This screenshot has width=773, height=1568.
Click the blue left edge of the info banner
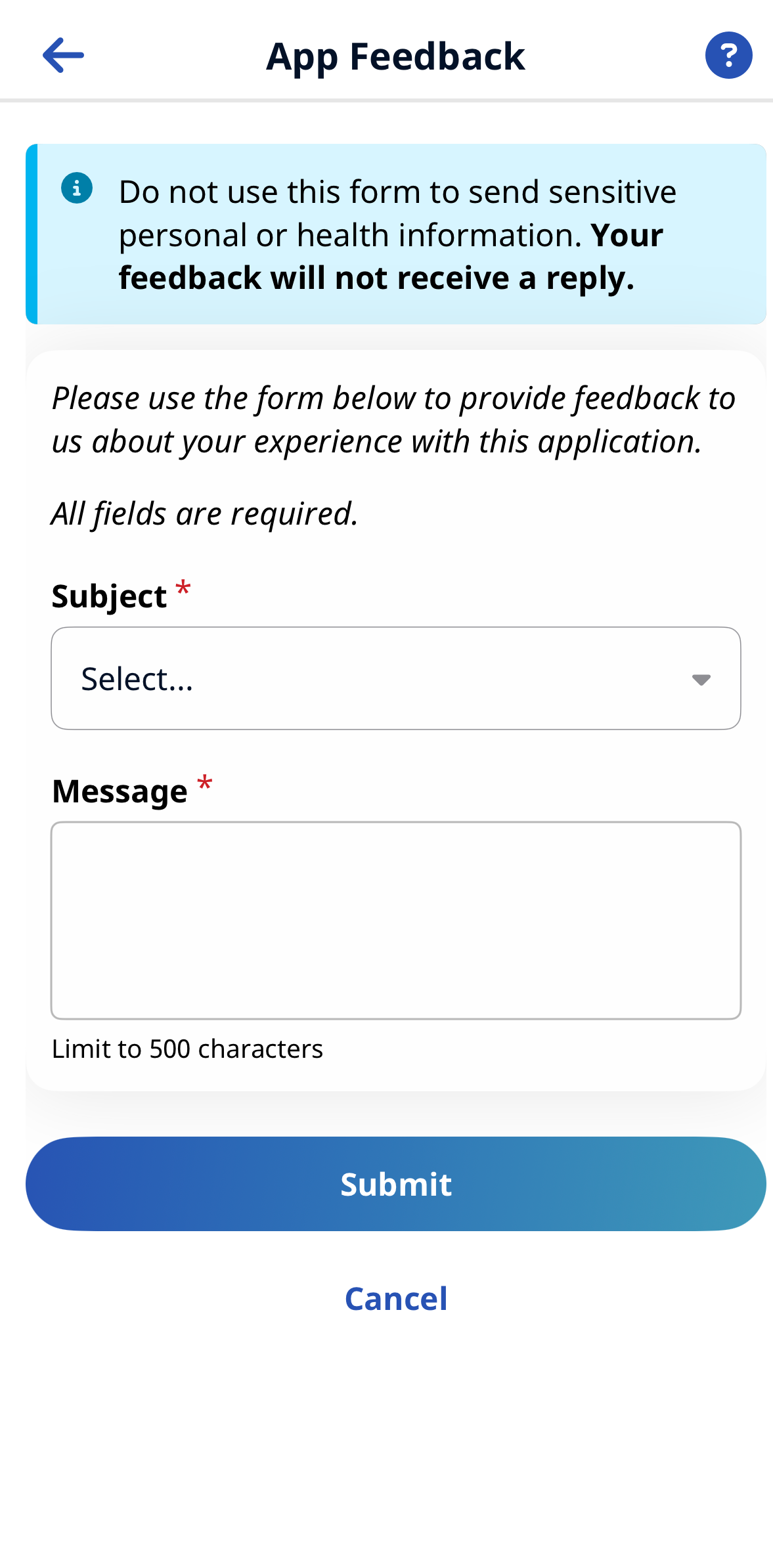click(32, 234)
